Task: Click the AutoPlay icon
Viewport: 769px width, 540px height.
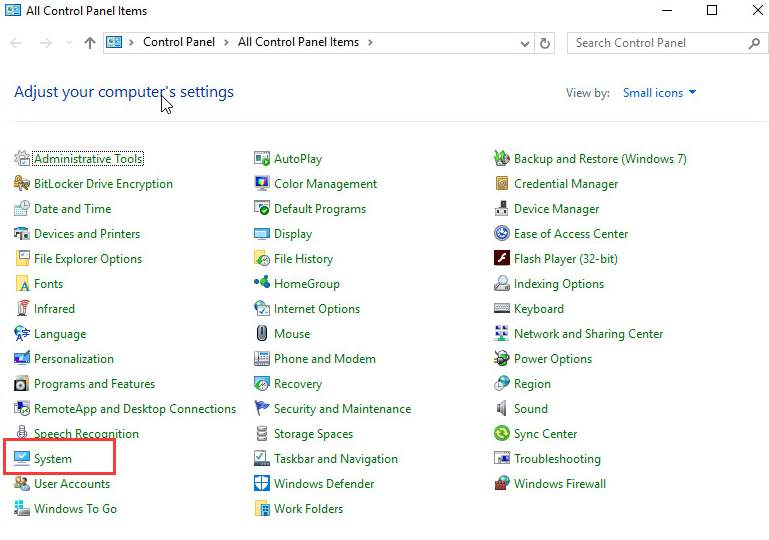Action: coord(262,158)
